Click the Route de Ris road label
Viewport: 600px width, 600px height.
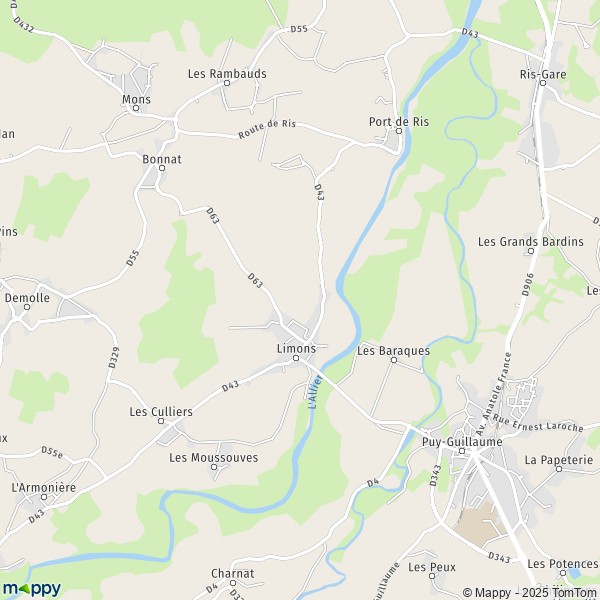[267, 128]
